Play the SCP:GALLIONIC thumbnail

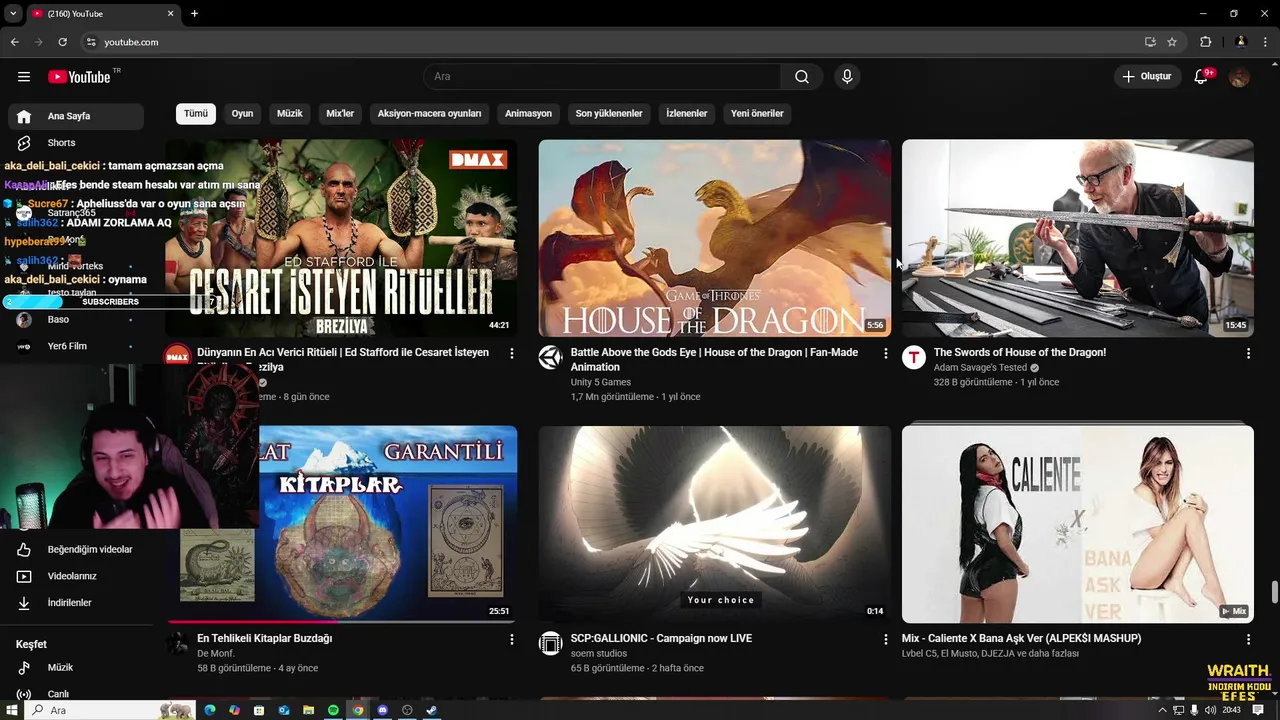click(714, 524)
